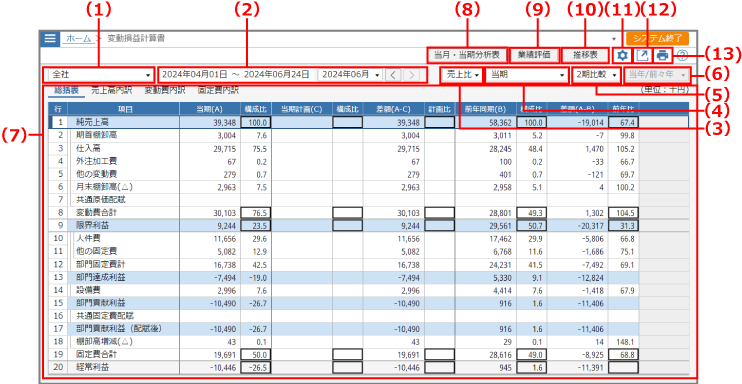Select the 期首棚卸高 row
The image size is (742, 384).
pos(368,135)
